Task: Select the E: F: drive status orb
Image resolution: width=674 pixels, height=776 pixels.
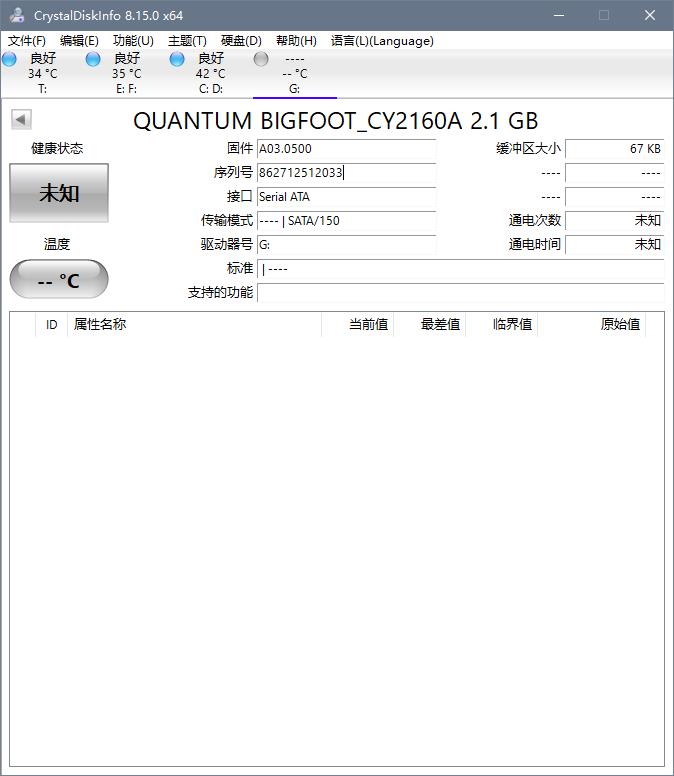Action: [93, 59]
